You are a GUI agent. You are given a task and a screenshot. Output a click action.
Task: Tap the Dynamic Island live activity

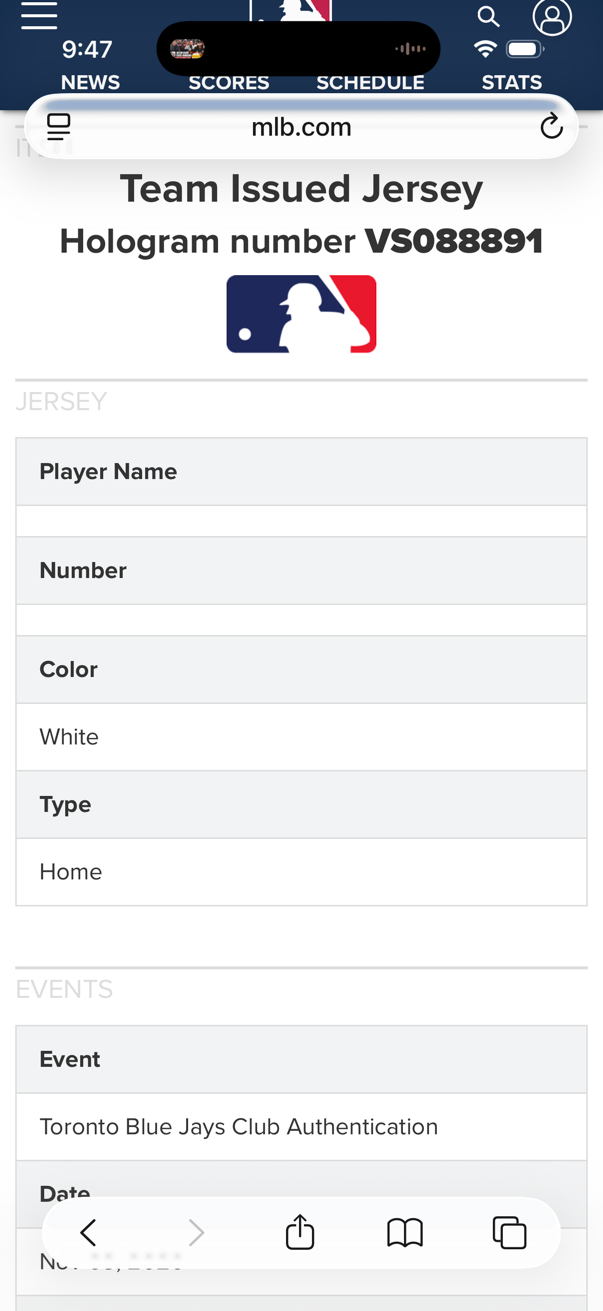coord(298,48)
